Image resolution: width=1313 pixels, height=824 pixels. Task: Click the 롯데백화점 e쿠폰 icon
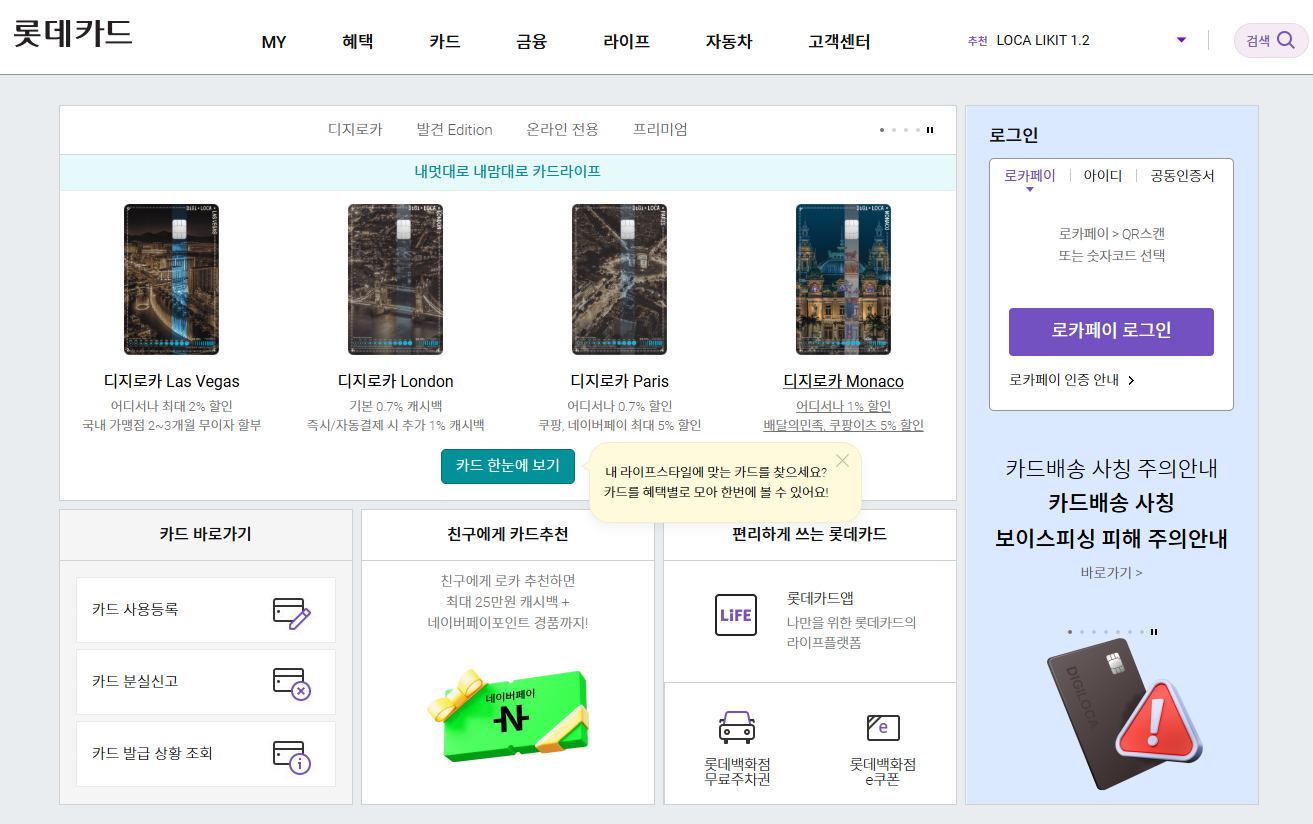pos(883,727)
